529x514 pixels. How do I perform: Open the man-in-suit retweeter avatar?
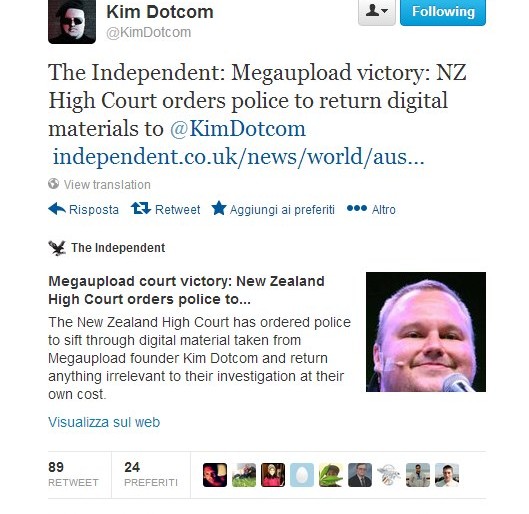360,475
